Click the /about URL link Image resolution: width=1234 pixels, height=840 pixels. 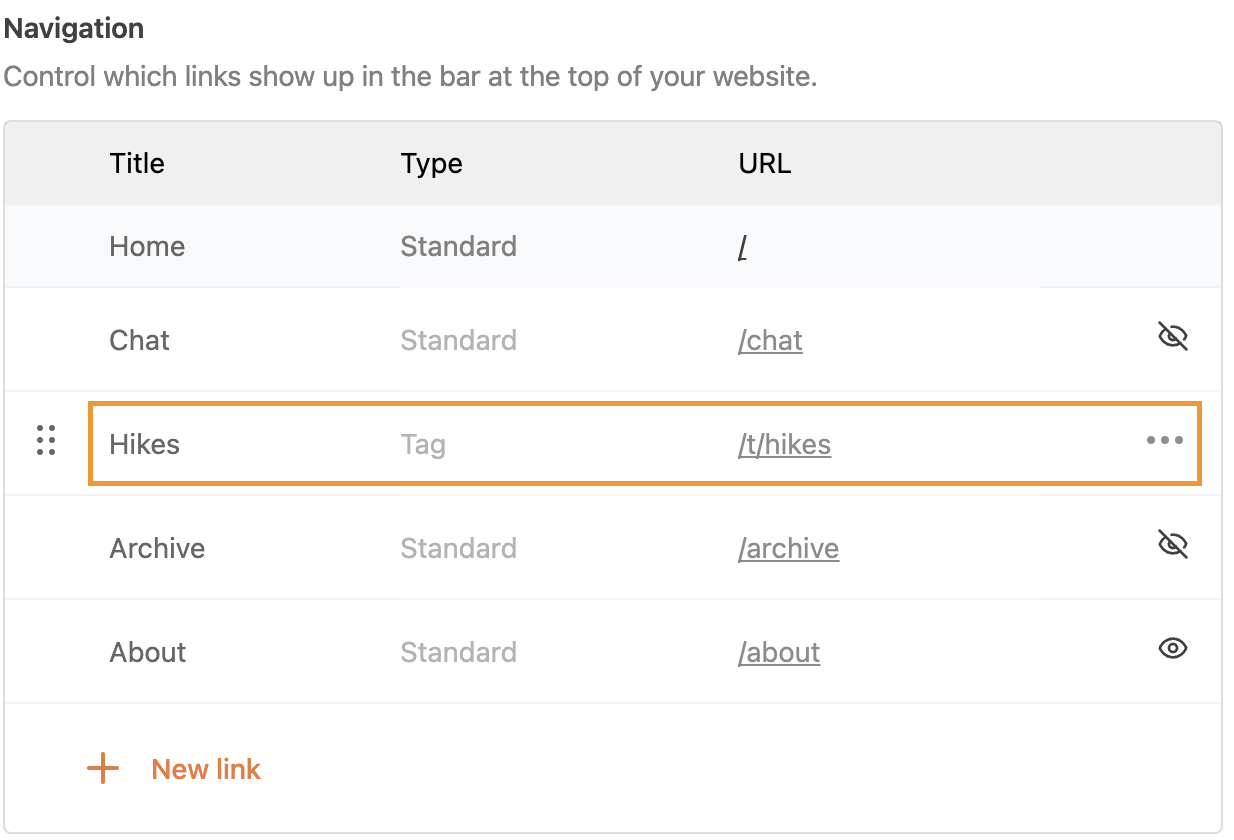779,652
